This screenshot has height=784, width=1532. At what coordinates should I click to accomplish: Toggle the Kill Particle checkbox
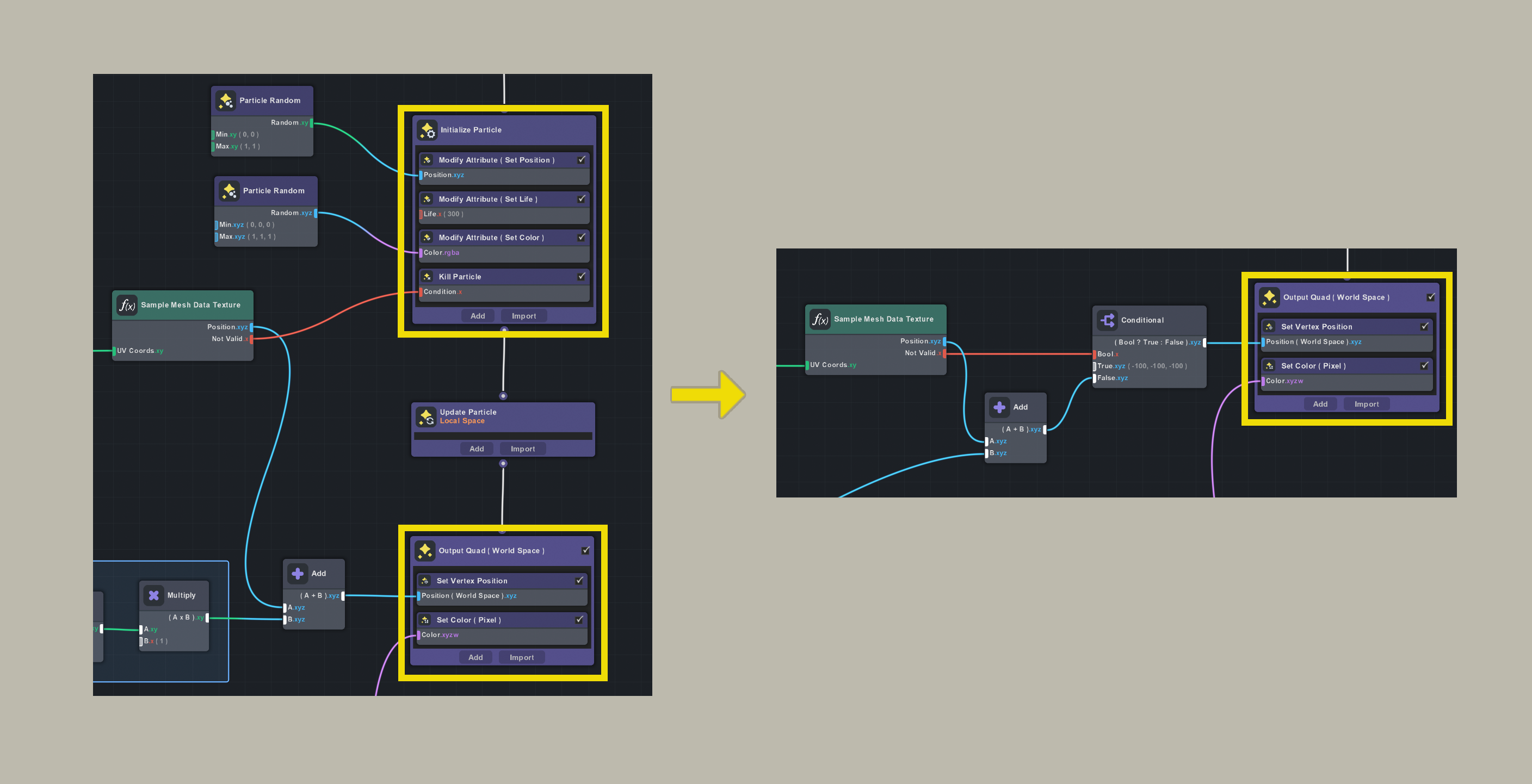click(x=581, y=276)
